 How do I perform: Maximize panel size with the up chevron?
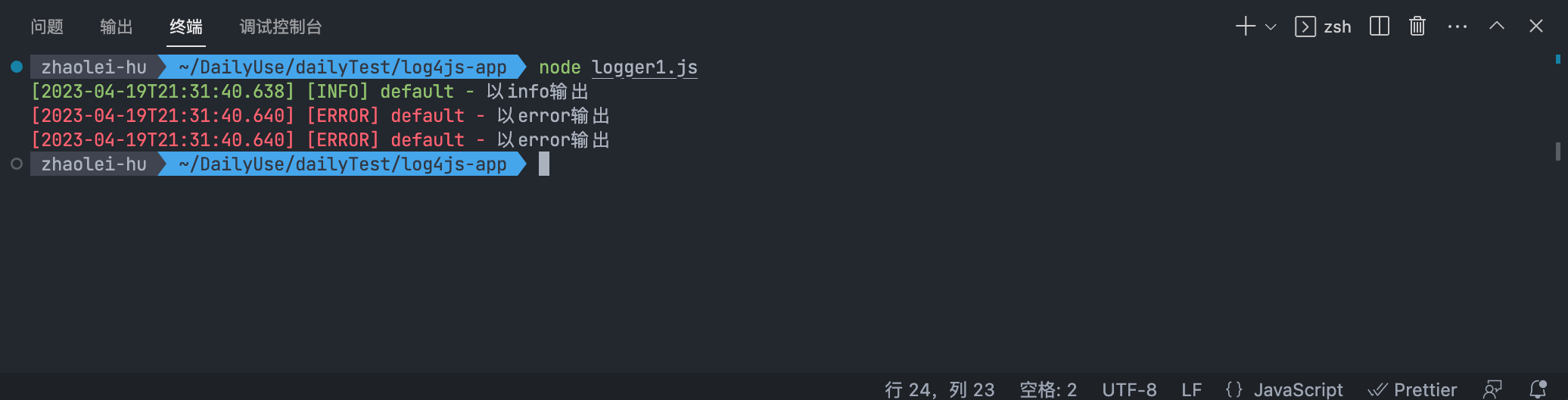[1497, 26]
